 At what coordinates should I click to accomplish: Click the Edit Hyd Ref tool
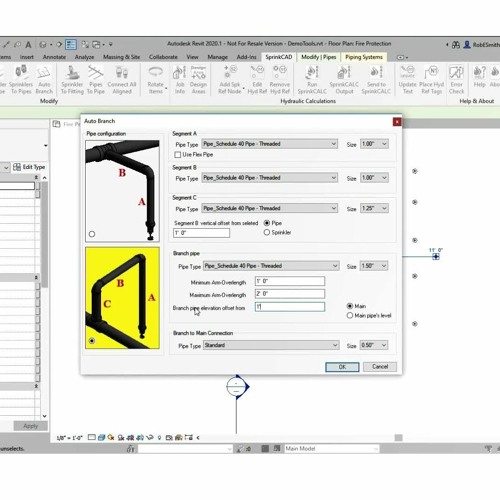257,79
